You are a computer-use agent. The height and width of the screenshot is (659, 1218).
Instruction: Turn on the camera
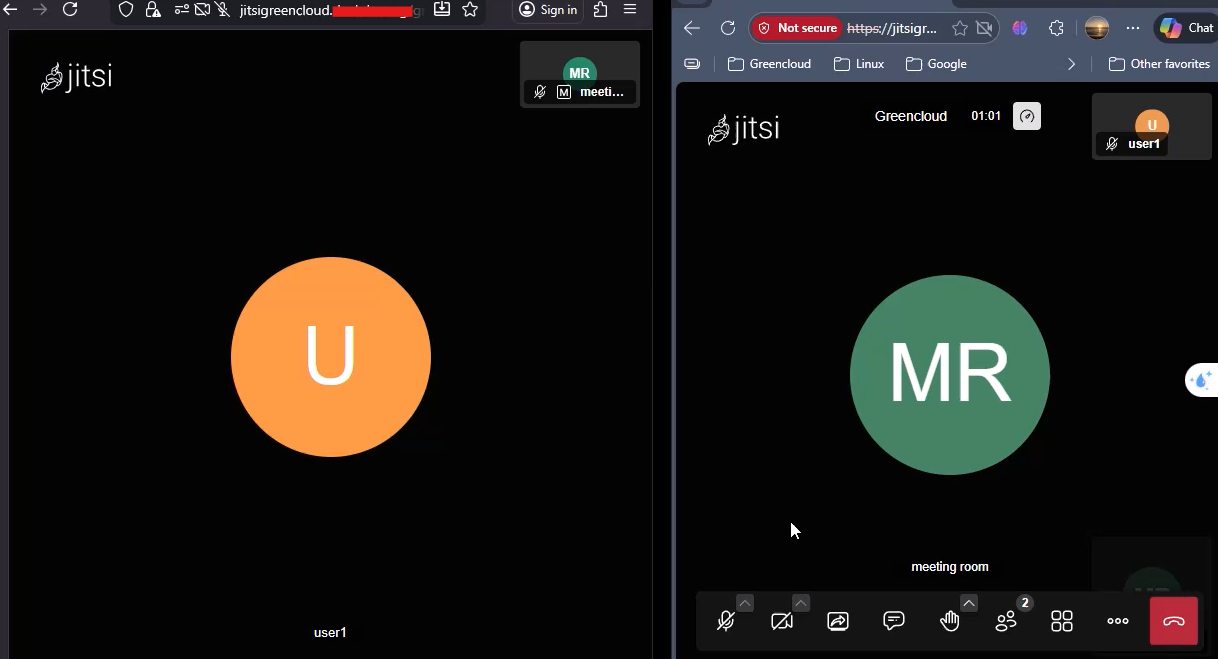tap(782, 621)
